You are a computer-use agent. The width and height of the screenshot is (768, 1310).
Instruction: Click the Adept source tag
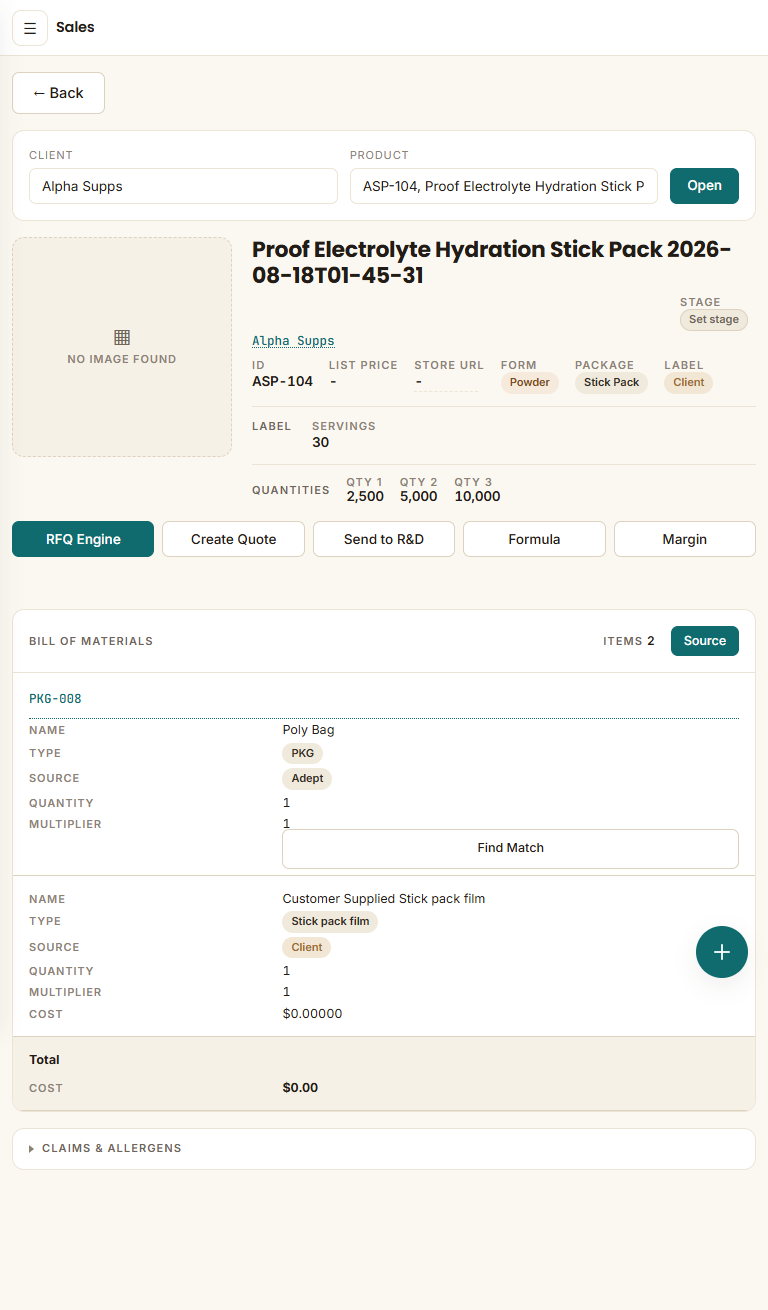pos(307,778)
